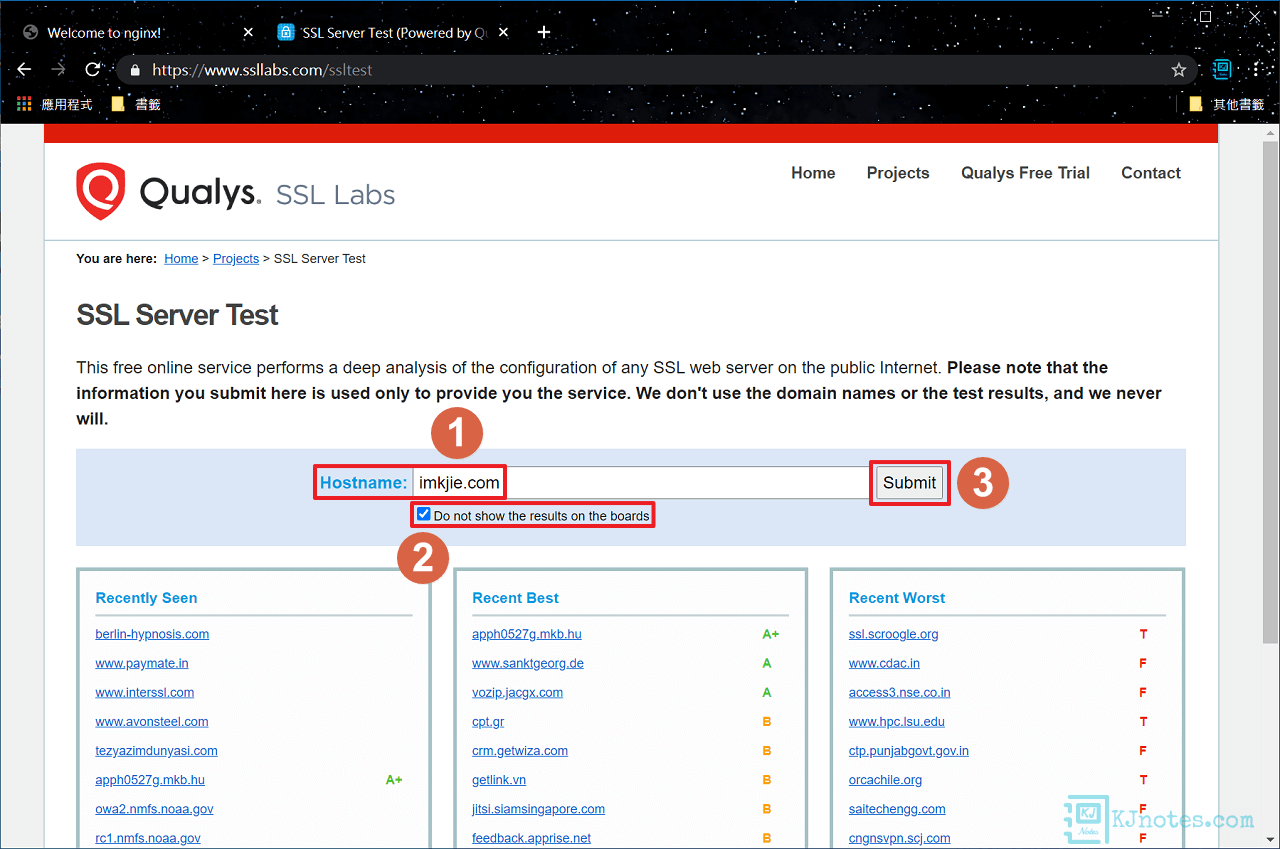
Task: Open the Projects navigation menu item
Action: coord(898,173)
